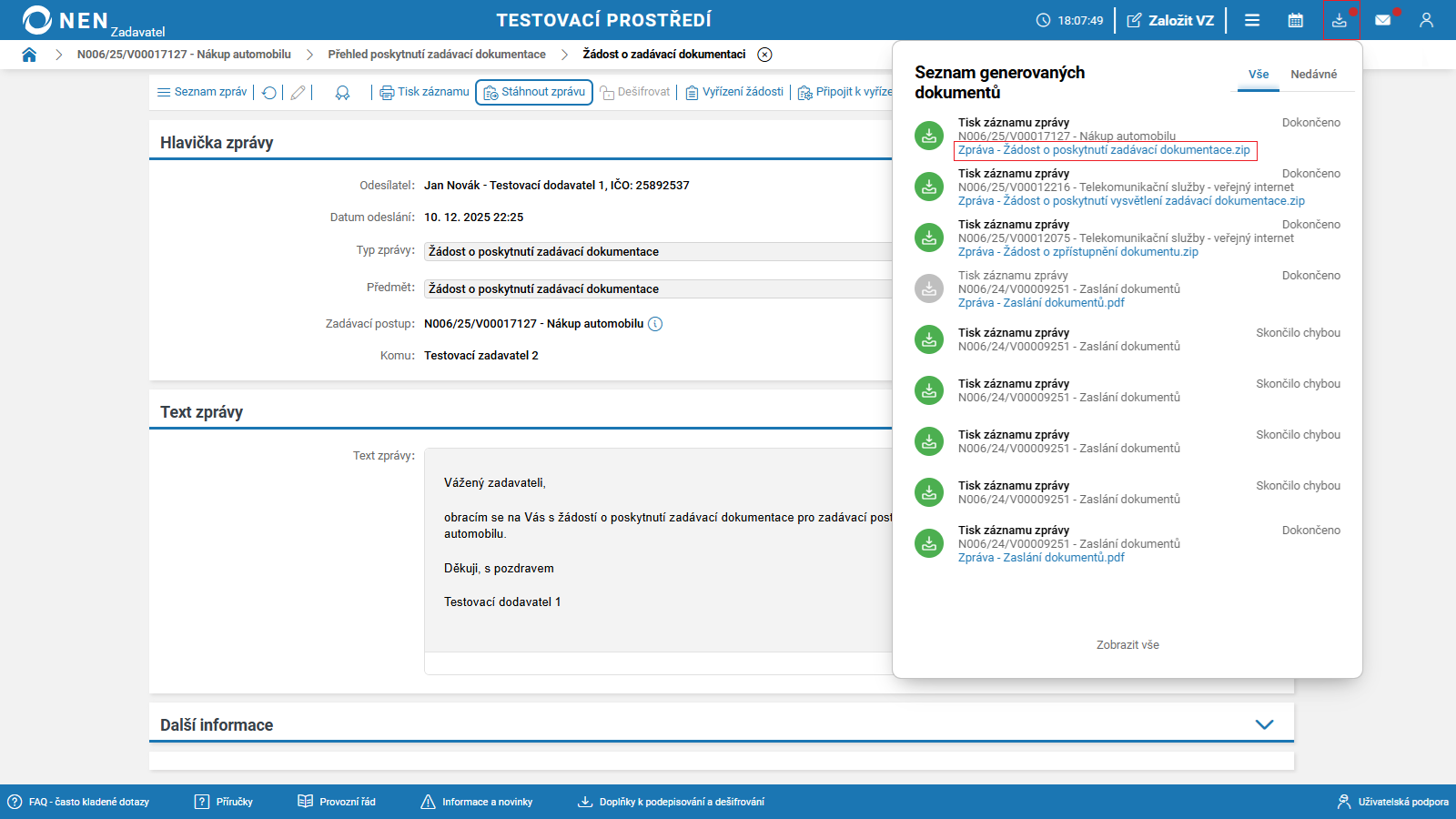Switch to the Nedávné tab
The image size is (1456, 819).
point(1313,75)
